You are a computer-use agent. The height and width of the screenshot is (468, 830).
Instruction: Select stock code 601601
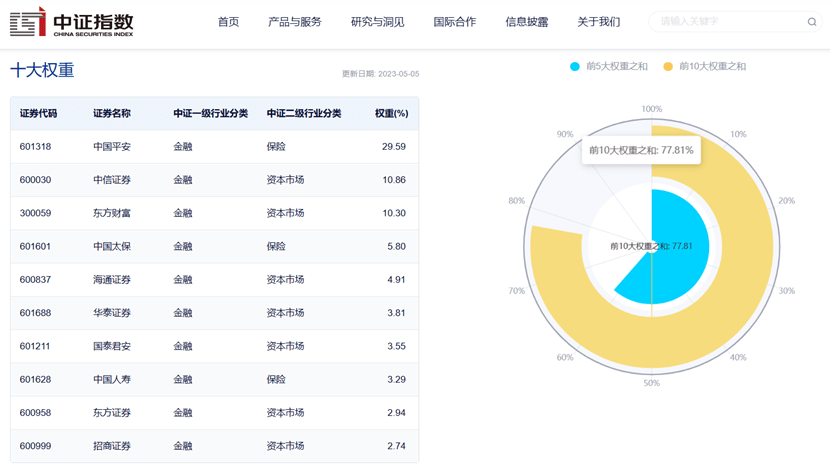(35, 247)
